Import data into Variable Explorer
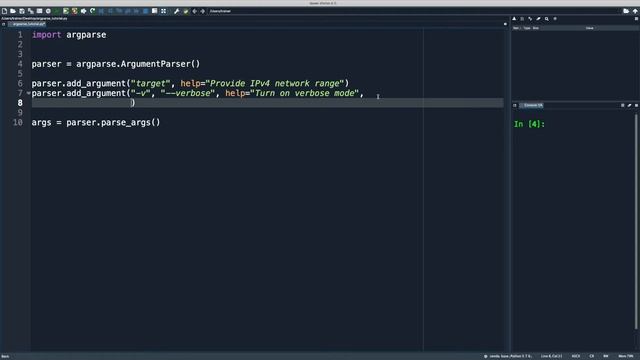The image size is (640, 360). coord(514,19)
